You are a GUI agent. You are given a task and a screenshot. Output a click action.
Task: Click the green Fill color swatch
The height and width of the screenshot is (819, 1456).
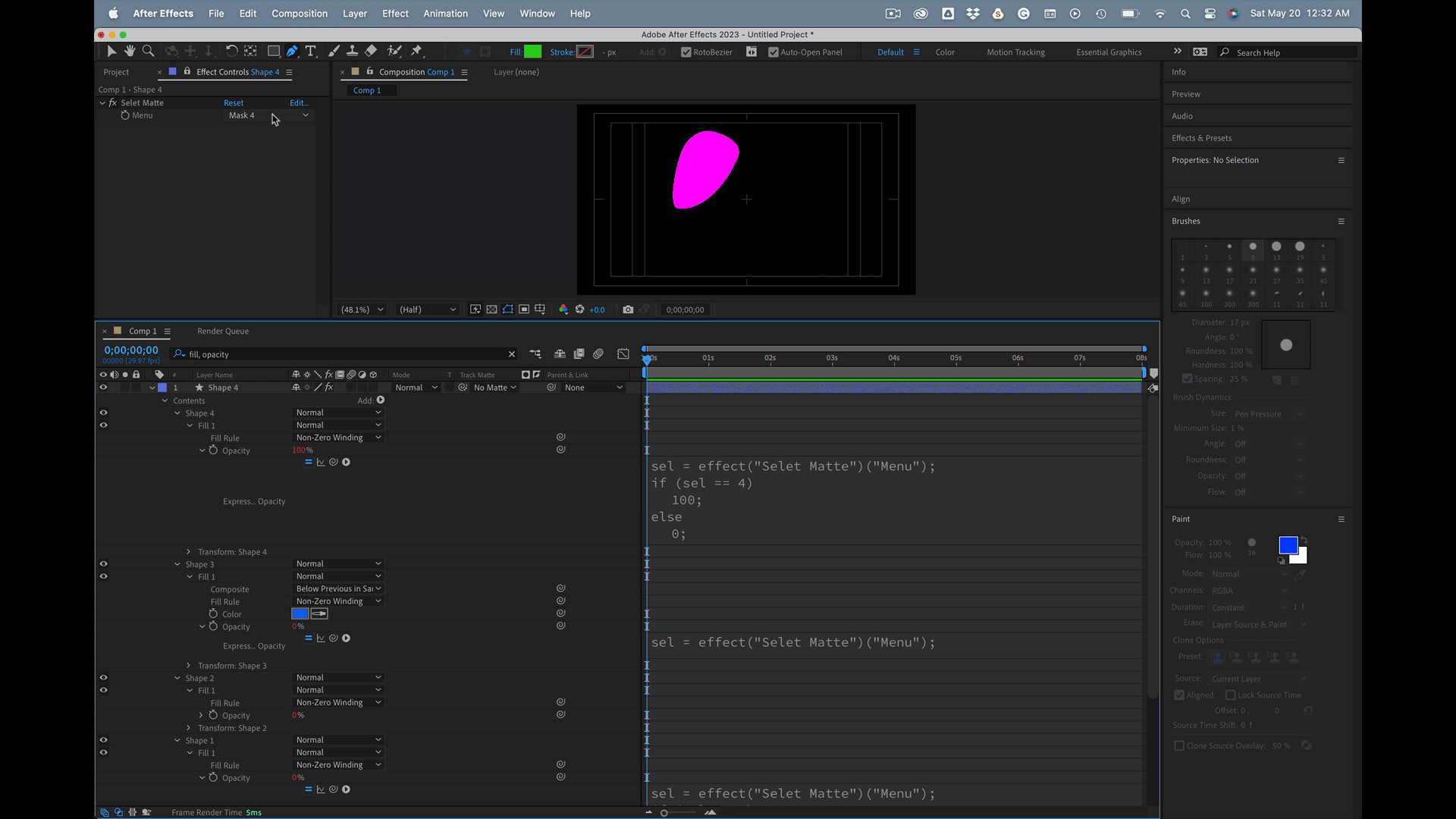tap(533, 52)
